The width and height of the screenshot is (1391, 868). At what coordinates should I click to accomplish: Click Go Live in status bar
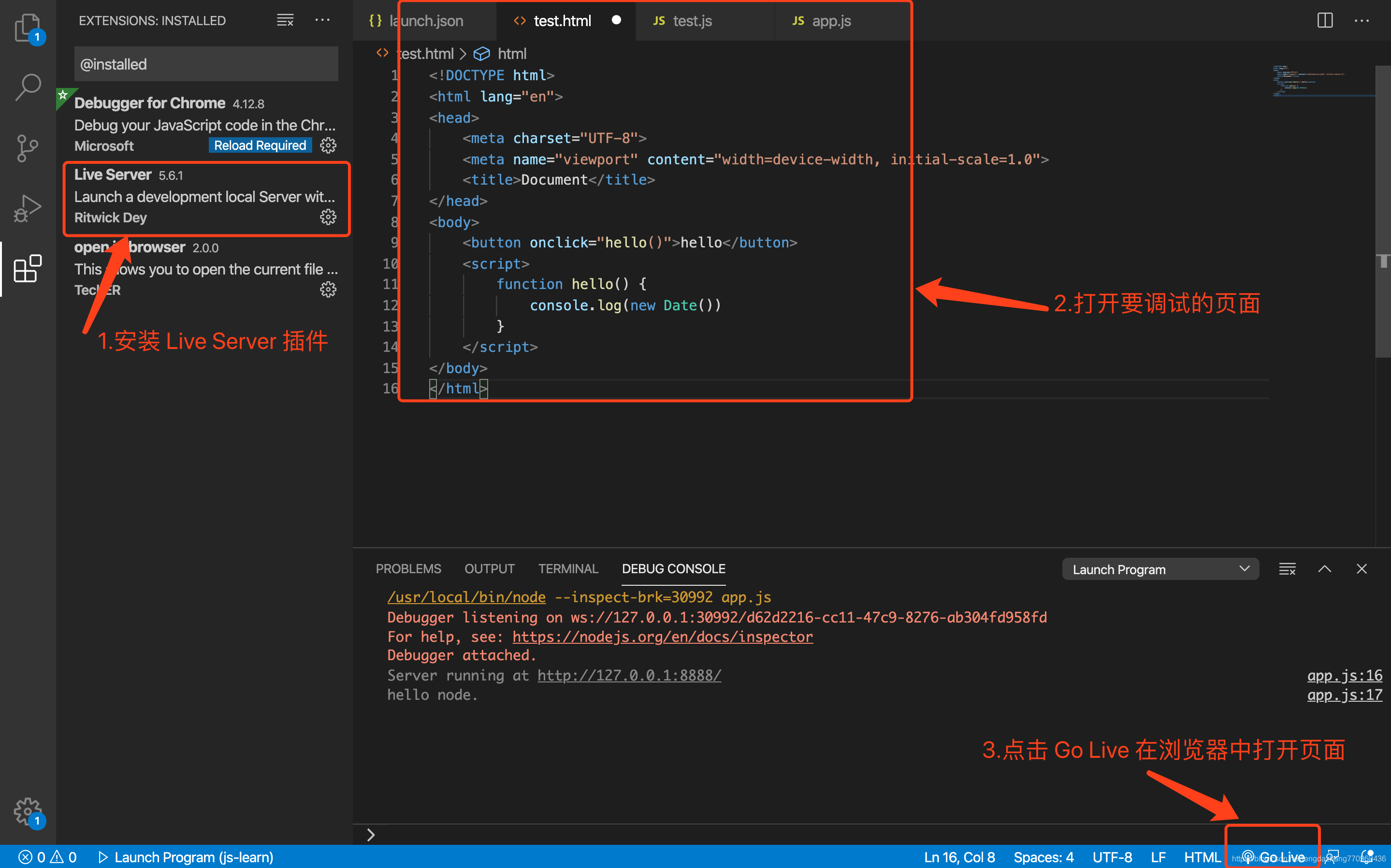pos(1274,857)
